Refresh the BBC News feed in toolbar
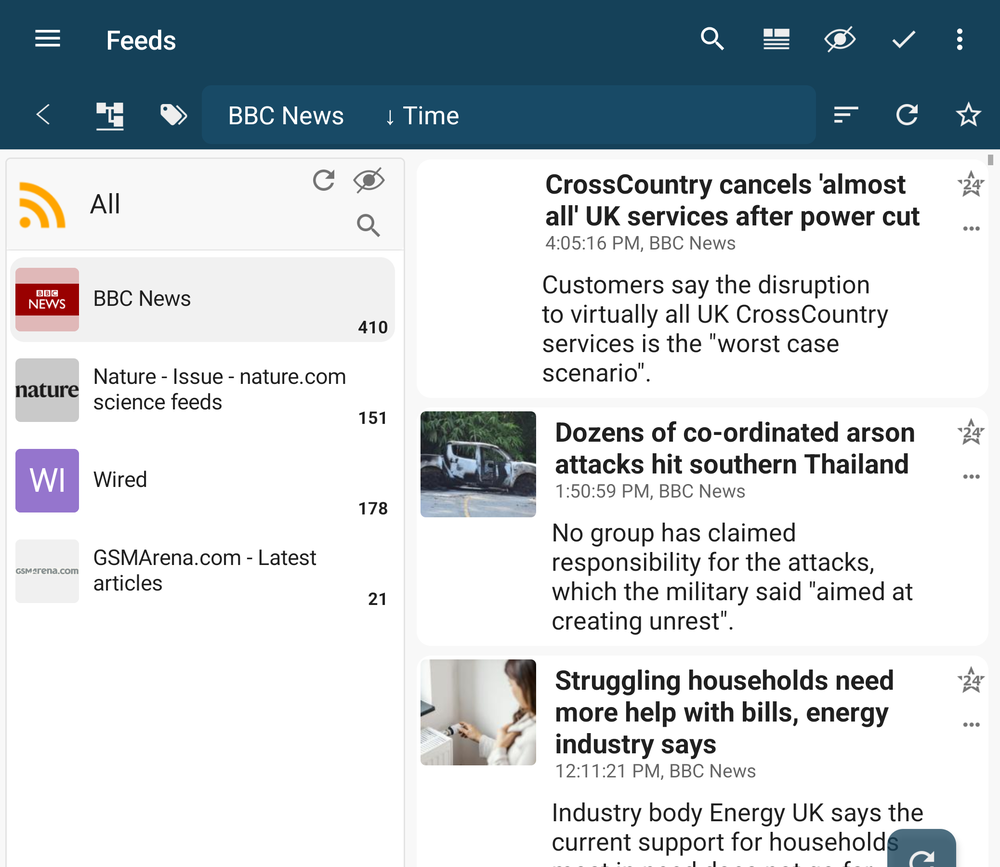 pyautogui.click(x=907, y=115)
